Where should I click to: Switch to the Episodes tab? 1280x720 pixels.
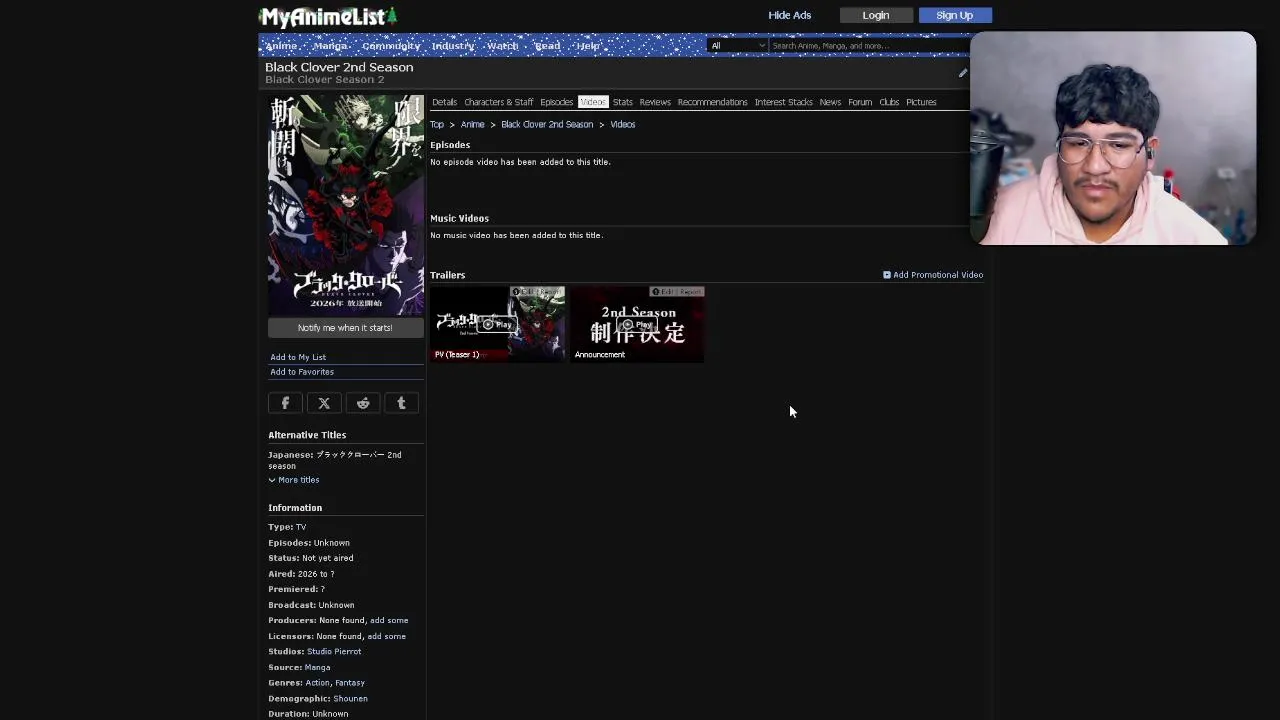click(x=556, y=102)
